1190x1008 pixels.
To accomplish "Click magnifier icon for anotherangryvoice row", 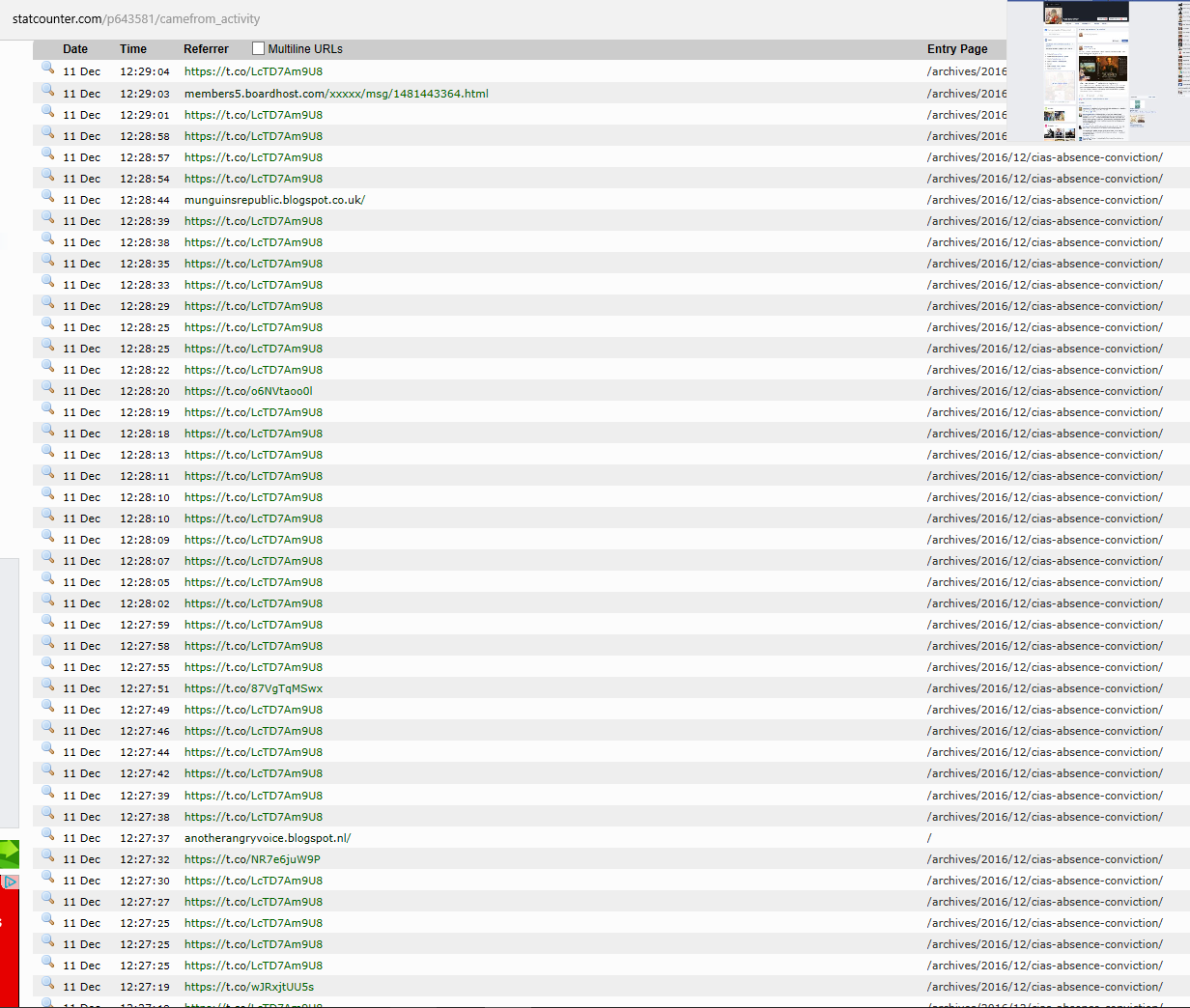I will [x=47, y=835].
